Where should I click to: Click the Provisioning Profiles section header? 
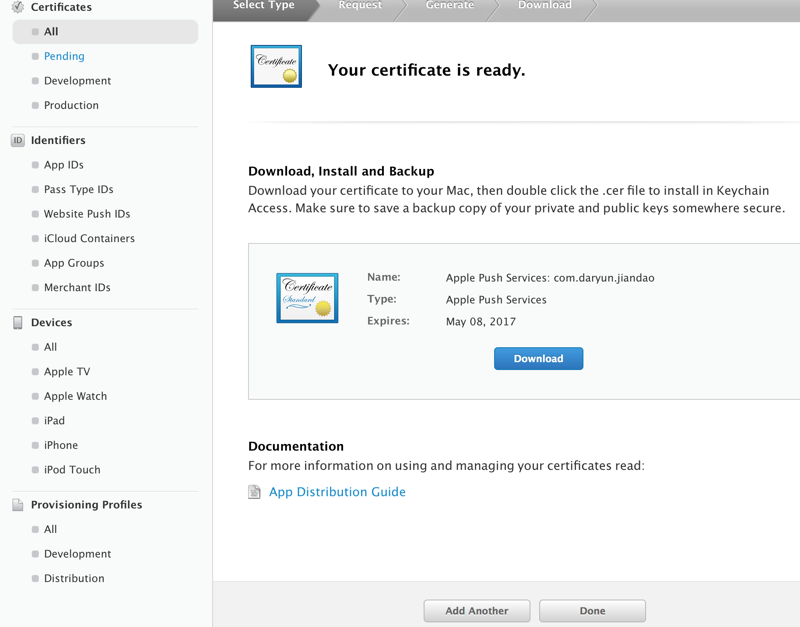point(86,505)
